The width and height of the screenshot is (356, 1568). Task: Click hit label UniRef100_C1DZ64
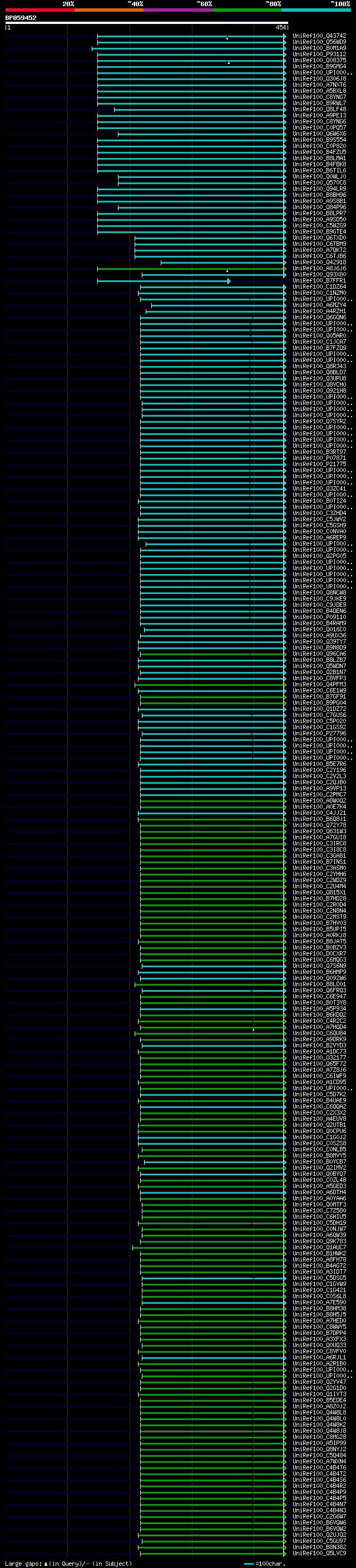pos(319,286)
